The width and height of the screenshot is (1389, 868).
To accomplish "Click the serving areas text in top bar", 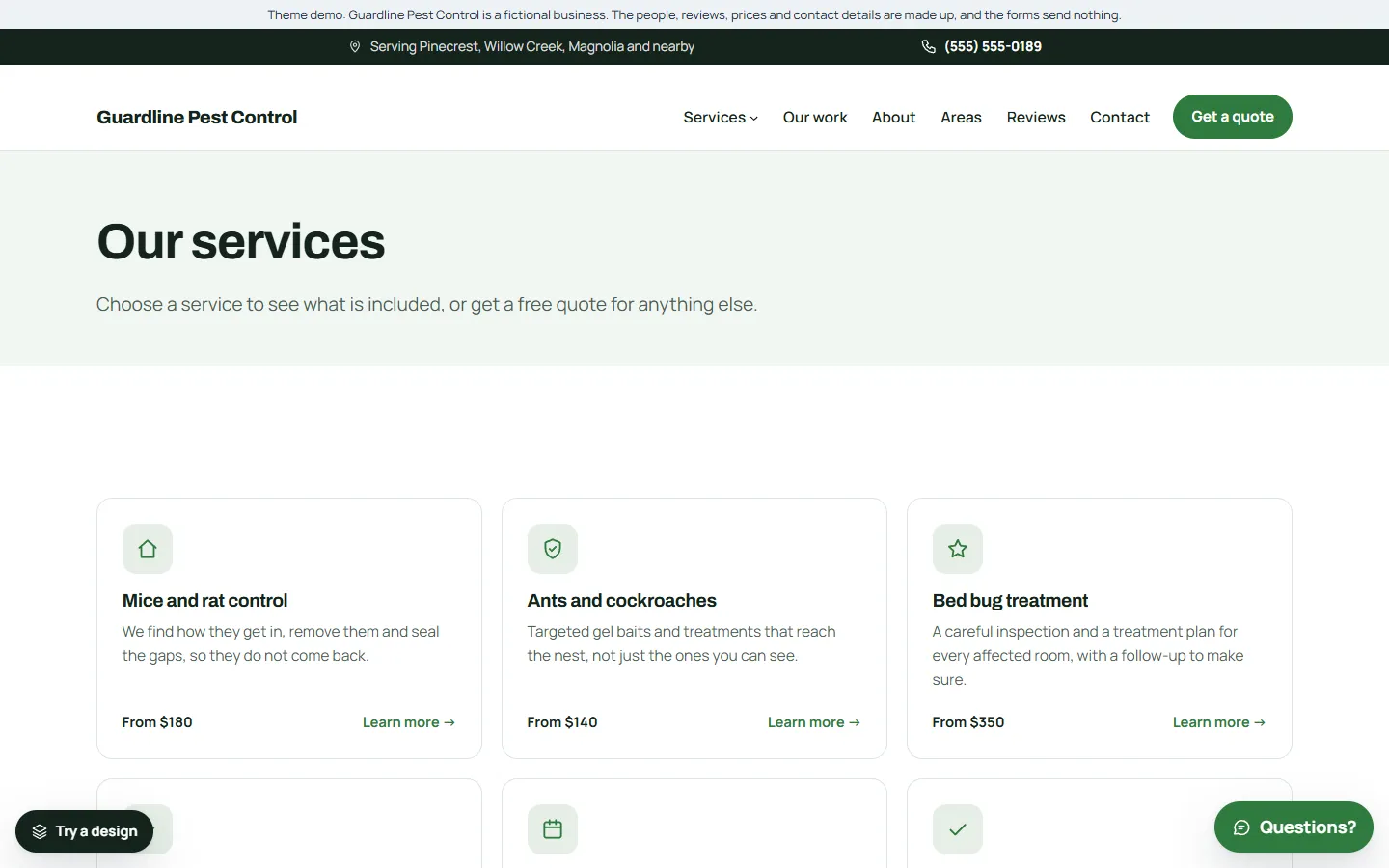I will pyautogui.click(x=532, y=46).
